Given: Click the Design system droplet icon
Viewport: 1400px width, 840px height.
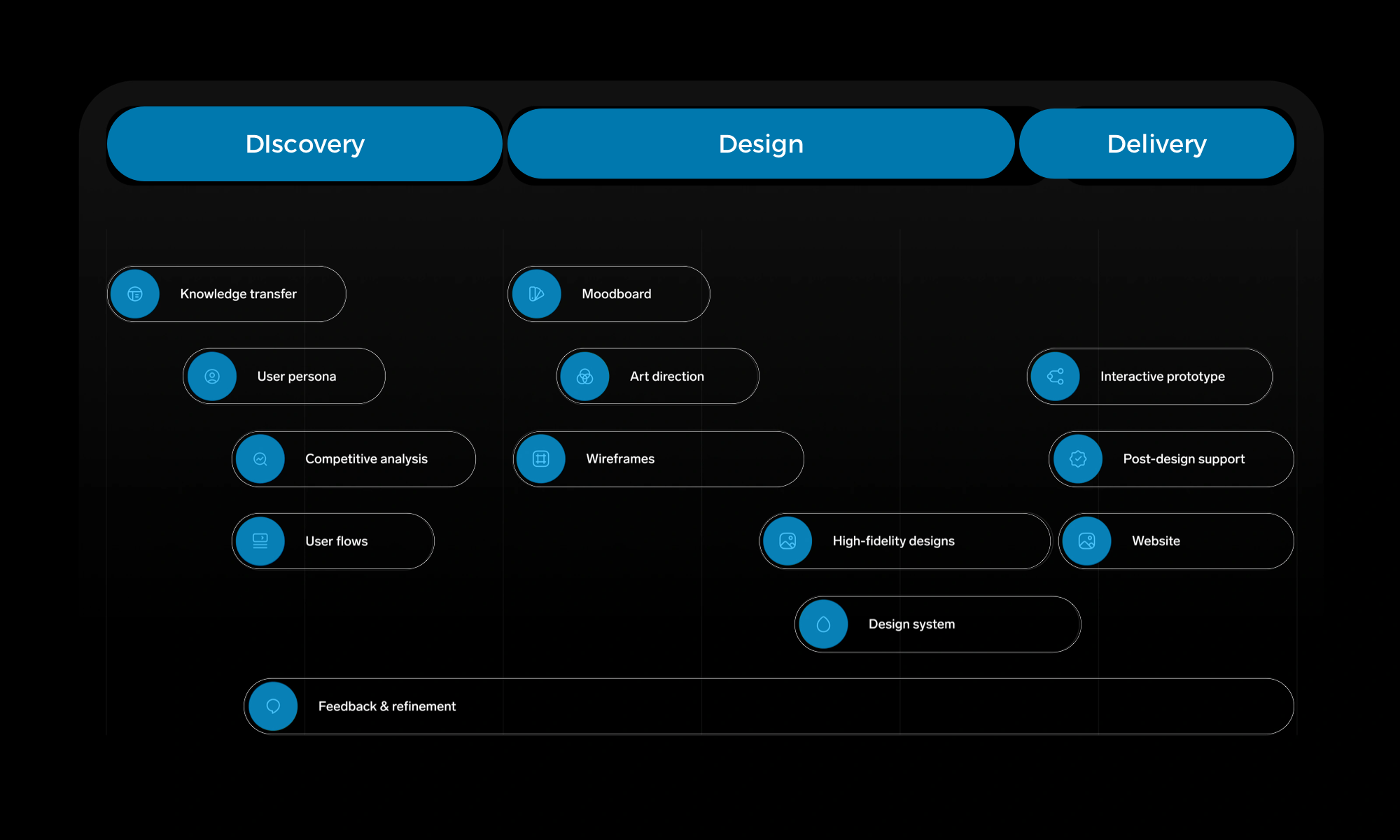Looking at the screenshot, I should pos(824,624).
